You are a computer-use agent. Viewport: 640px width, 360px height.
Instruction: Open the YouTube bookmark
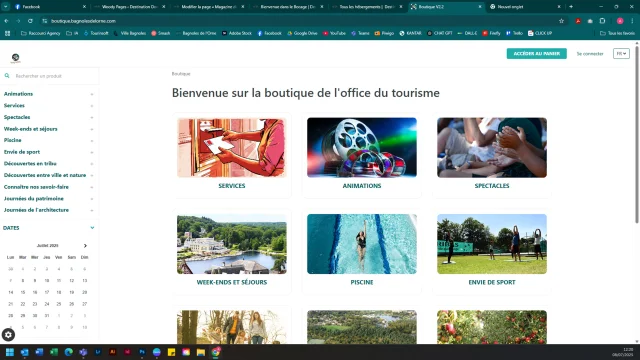[x=334, y=33]
